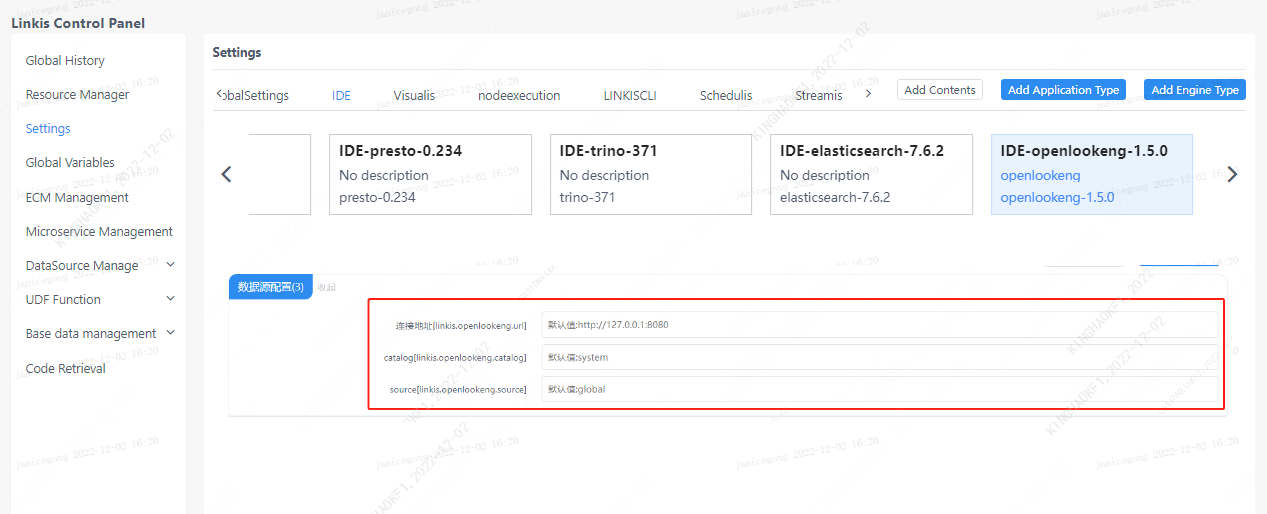The image size is (1267, 514).
Task: Select the IDE-presto-0.234 engine card
Action: point(430,175)
